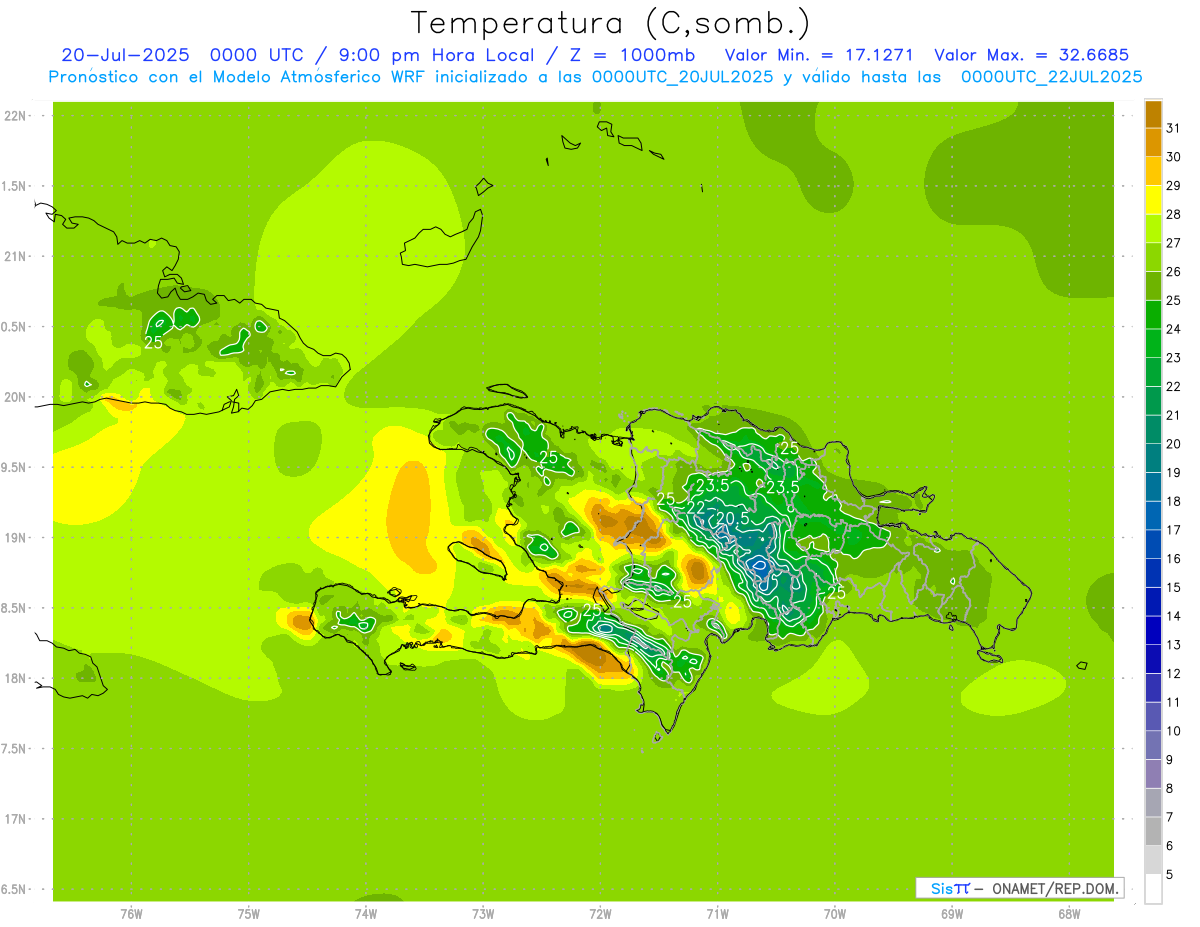The image size is (1200, 927).
Task: Pick the purple swatch between 8 and 9
Action: tap(1153, 774)
